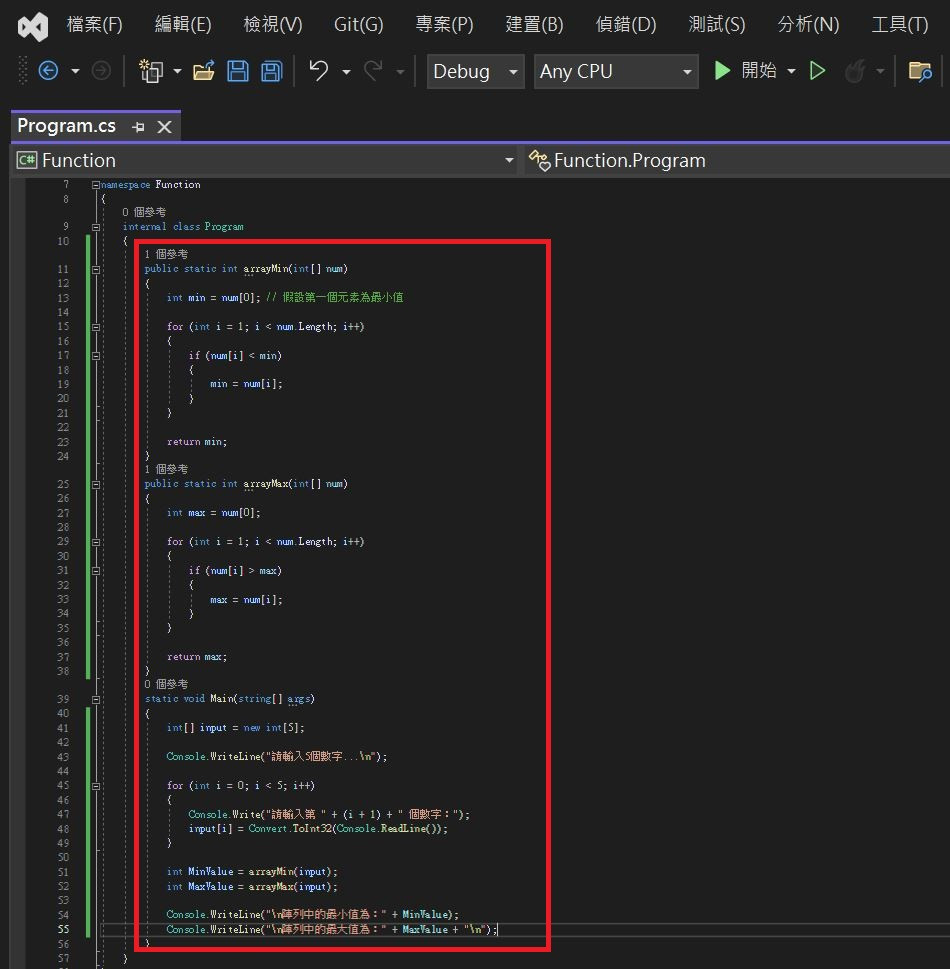950x969 pixels.
Task: Collapse the for loop at line 15
Action: pos(96,327)
